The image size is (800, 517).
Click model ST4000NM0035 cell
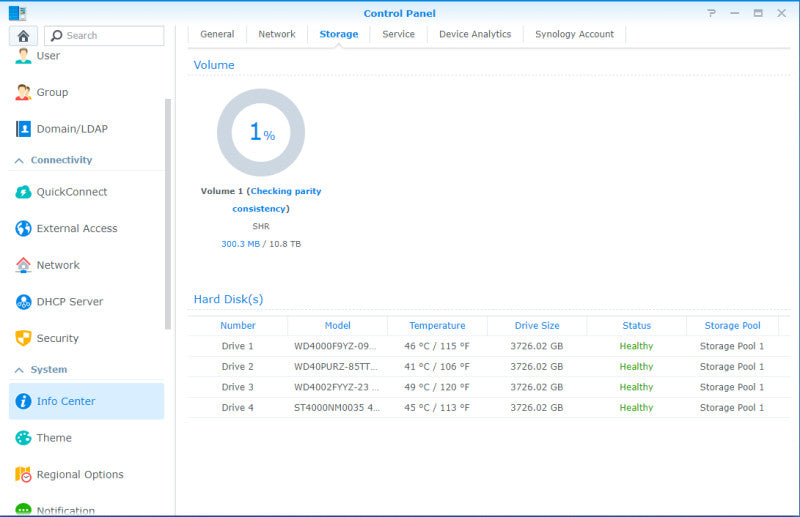(337, 407)
